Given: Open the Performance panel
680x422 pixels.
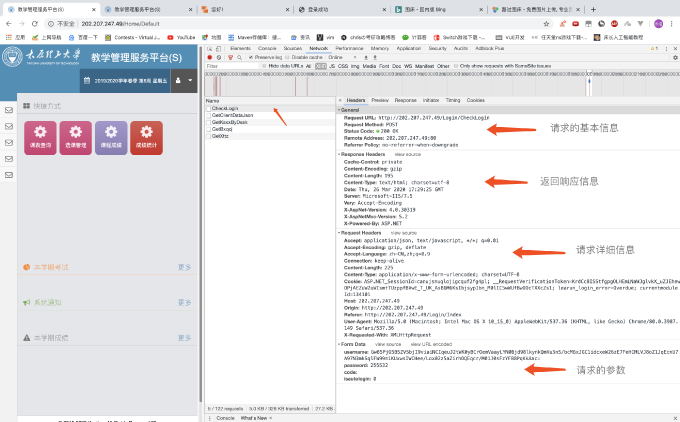Looking at the screenshot, I should coord(350,49).
